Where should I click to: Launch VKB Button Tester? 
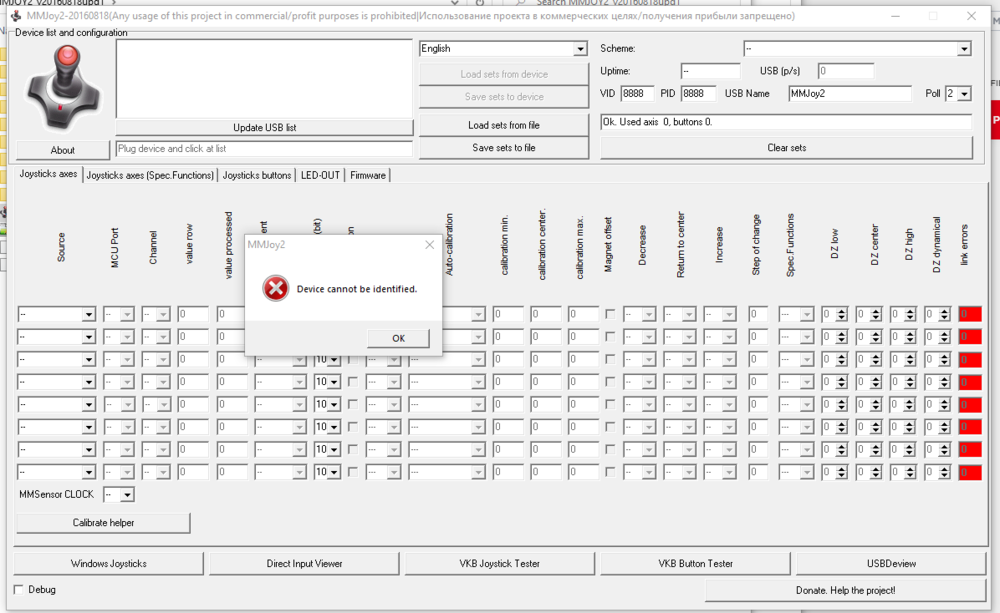coord(695,564)
